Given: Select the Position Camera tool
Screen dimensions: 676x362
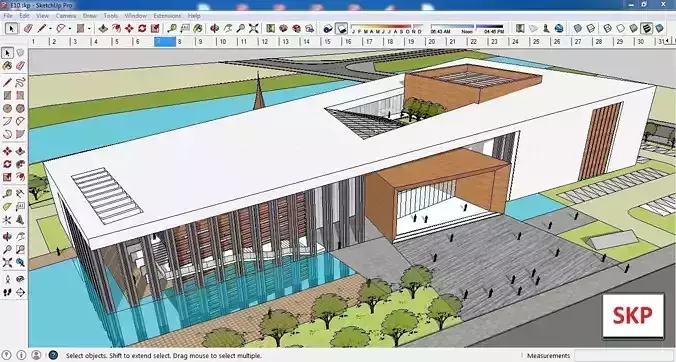Looking at the screenshot, I should (x=7, y=279).
